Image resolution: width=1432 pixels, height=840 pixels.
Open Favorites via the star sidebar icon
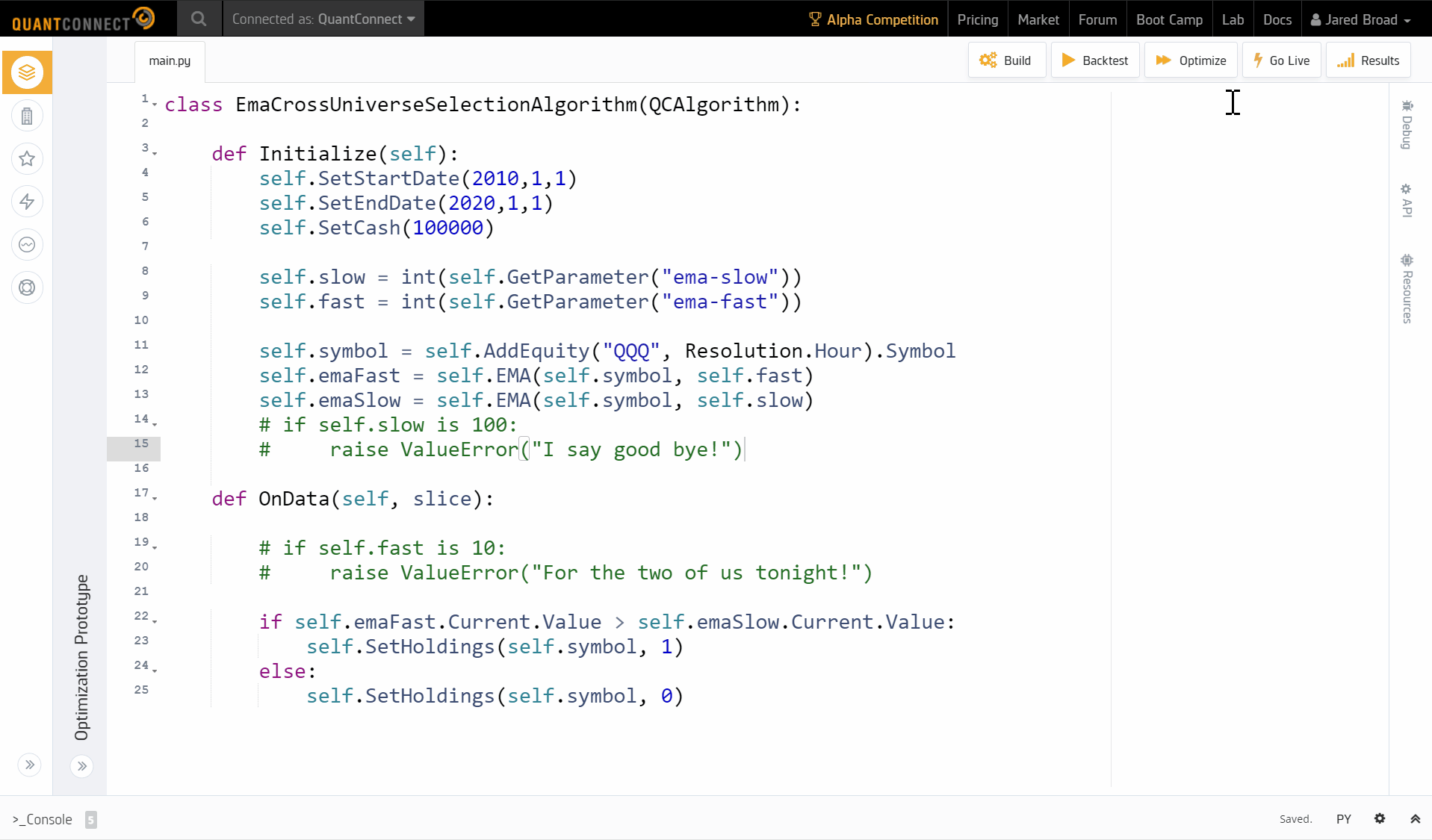[28, 158]
